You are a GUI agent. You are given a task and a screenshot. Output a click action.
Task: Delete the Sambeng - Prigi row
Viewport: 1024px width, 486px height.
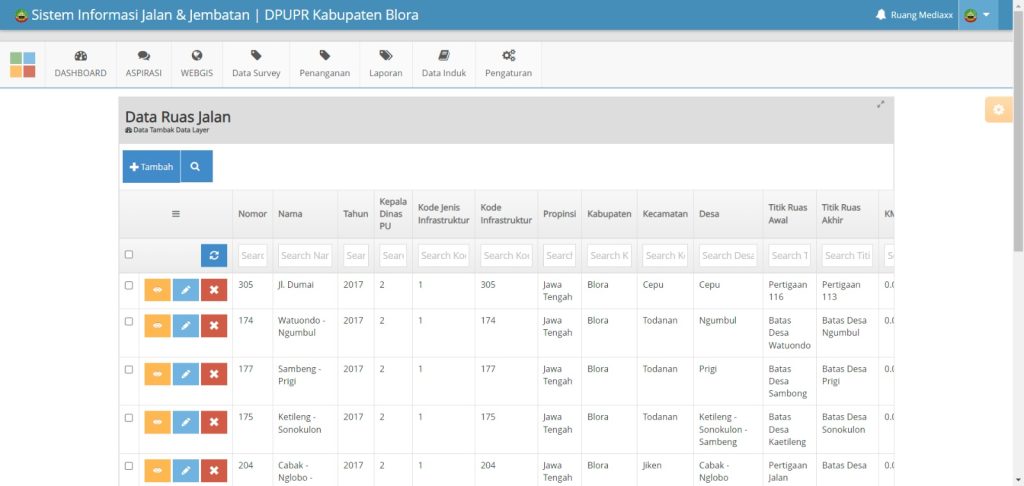pyautogui.click(x=214, y=374)
